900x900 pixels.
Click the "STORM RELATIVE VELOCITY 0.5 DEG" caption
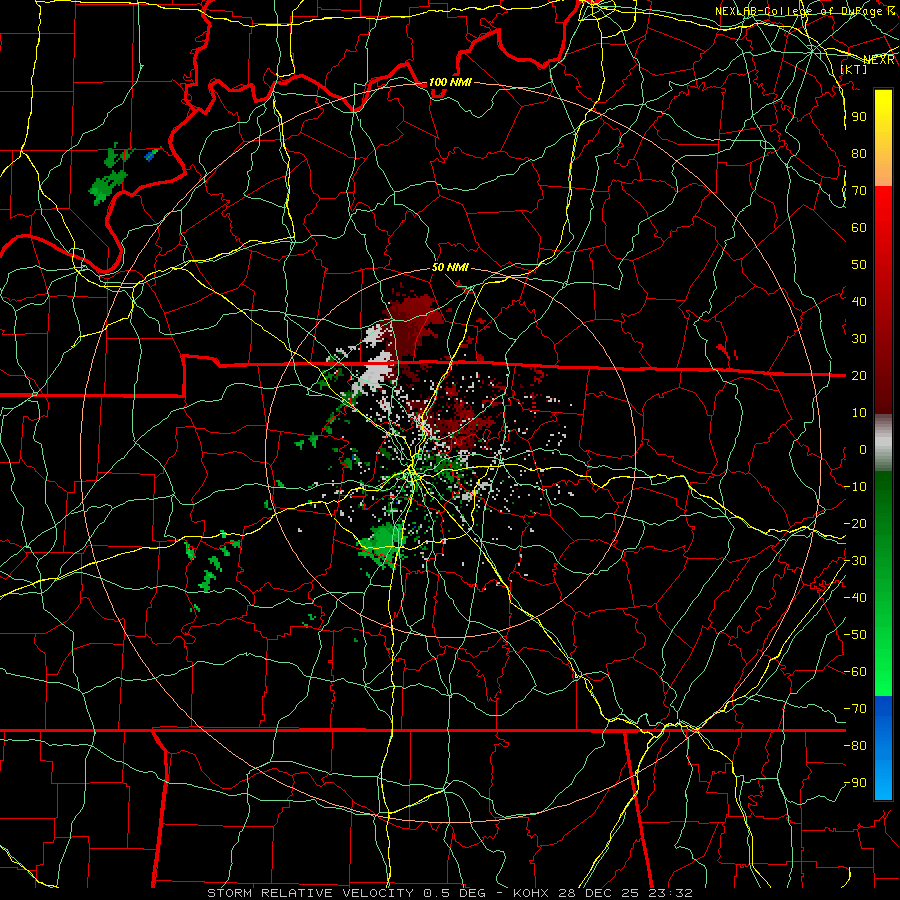346,893
